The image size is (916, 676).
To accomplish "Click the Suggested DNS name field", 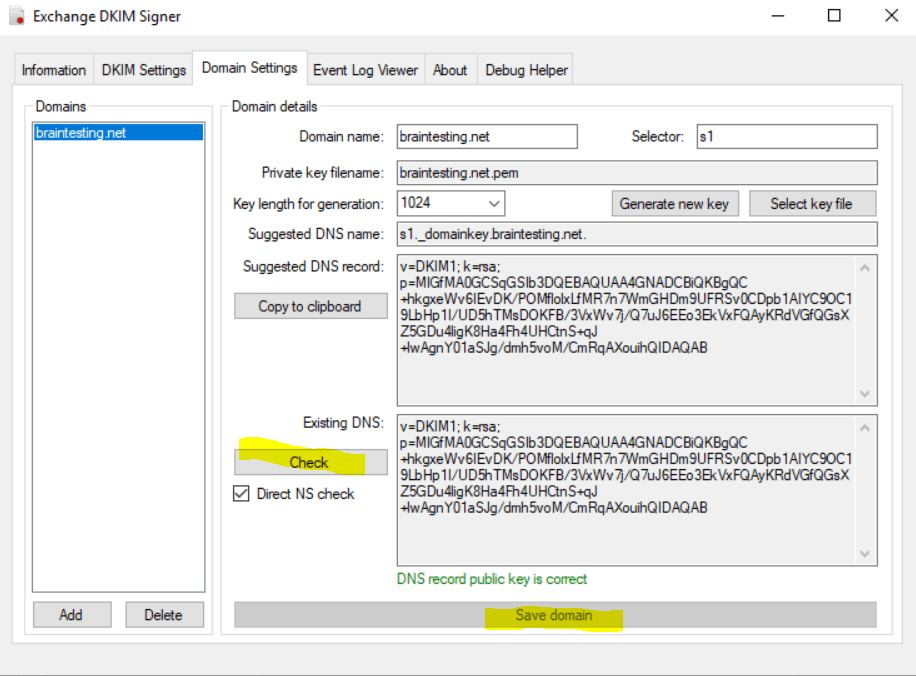I will click(x=637, y=234).
